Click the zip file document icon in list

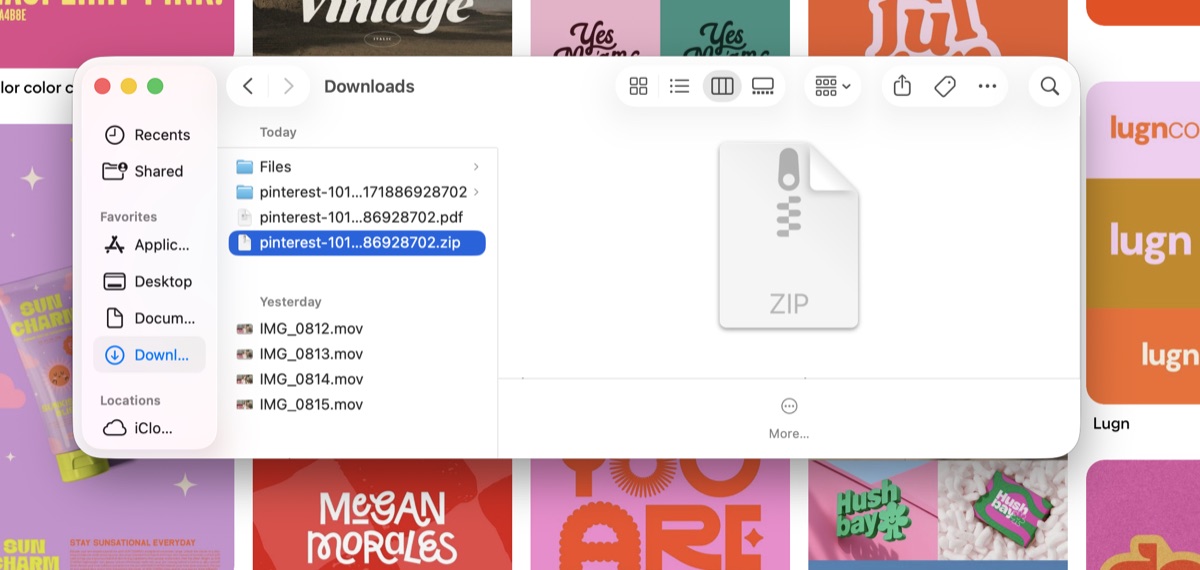click(x=245, y=242)
